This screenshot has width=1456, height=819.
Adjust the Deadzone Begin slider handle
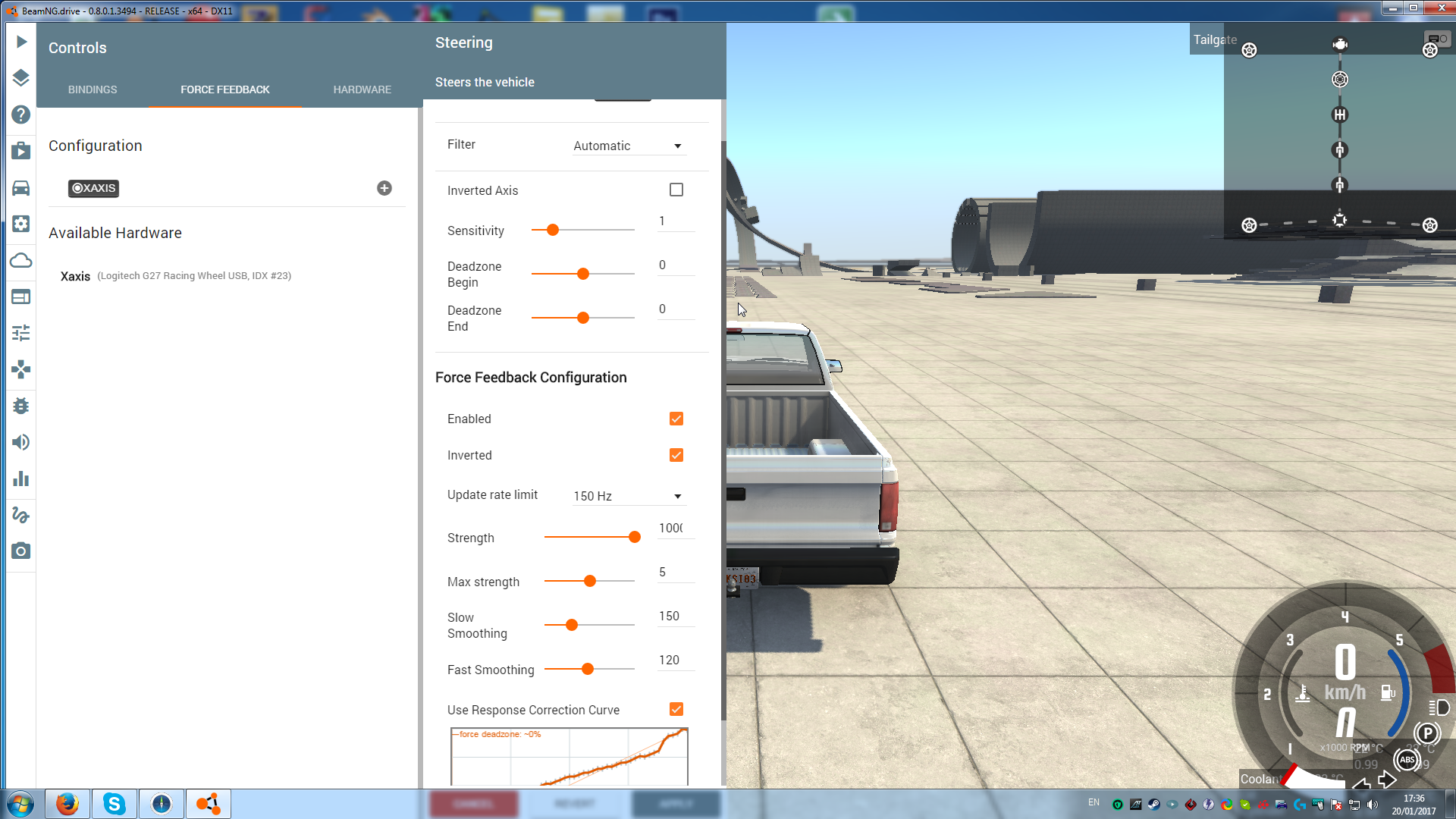click(583, 274)
